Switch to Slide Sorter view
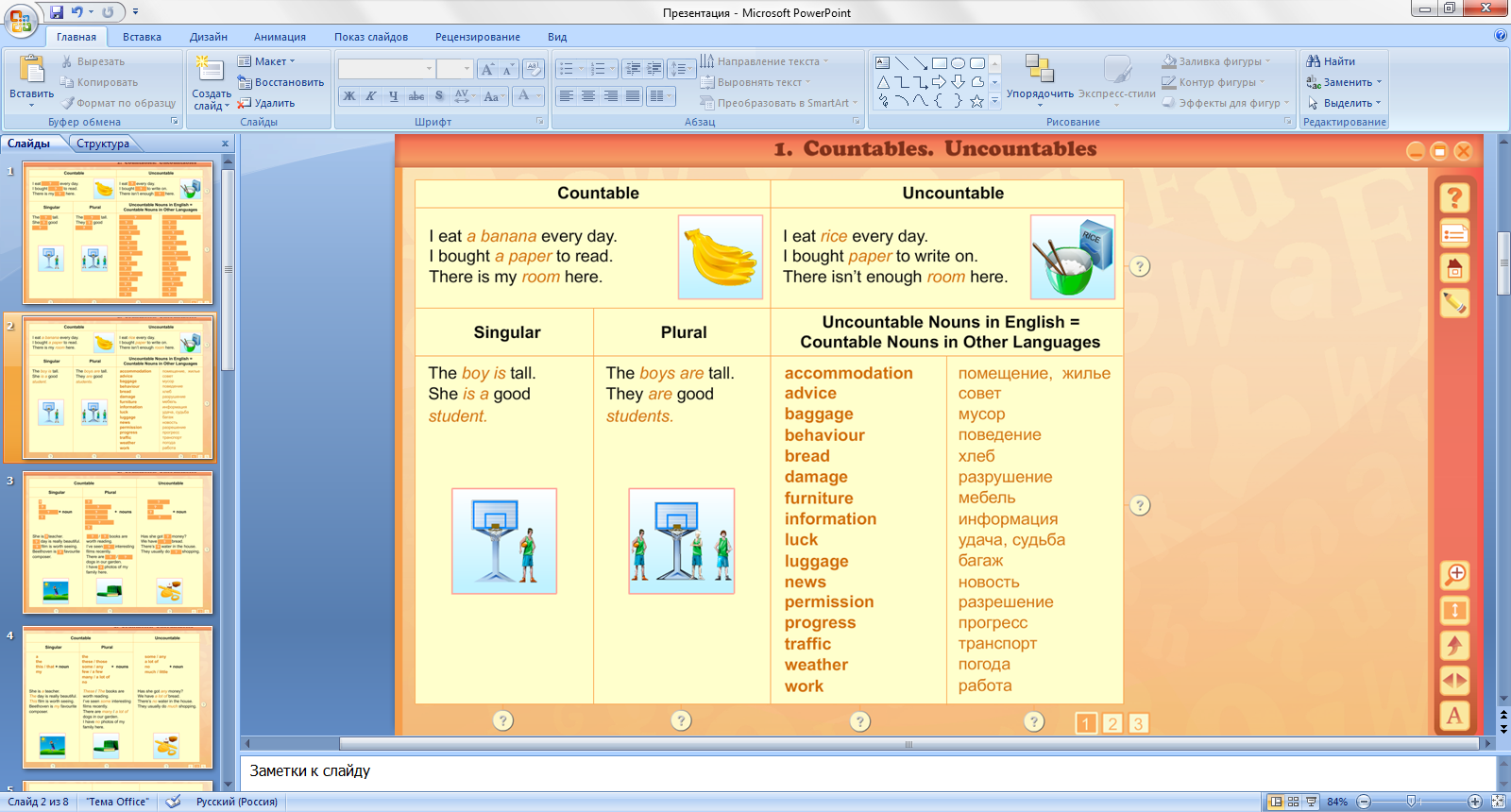 (1294, 802)
